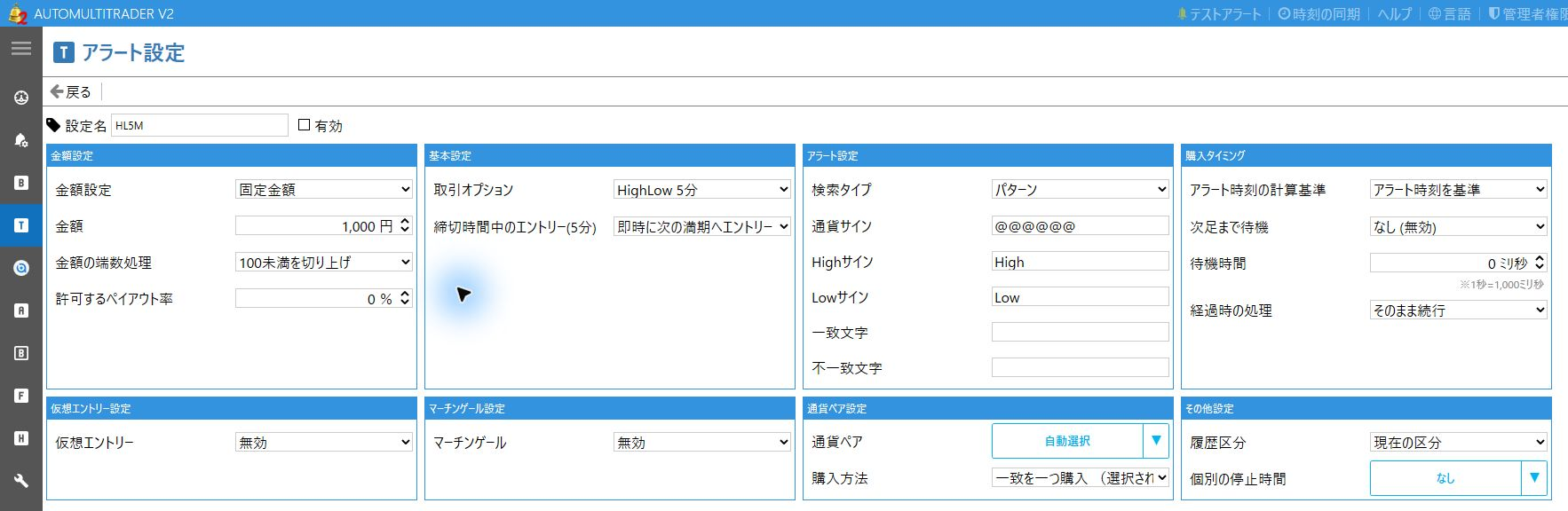Click the empty 不一致文字 input field
Viewport: 1568px width, 511px height.
pos(1081,367)
